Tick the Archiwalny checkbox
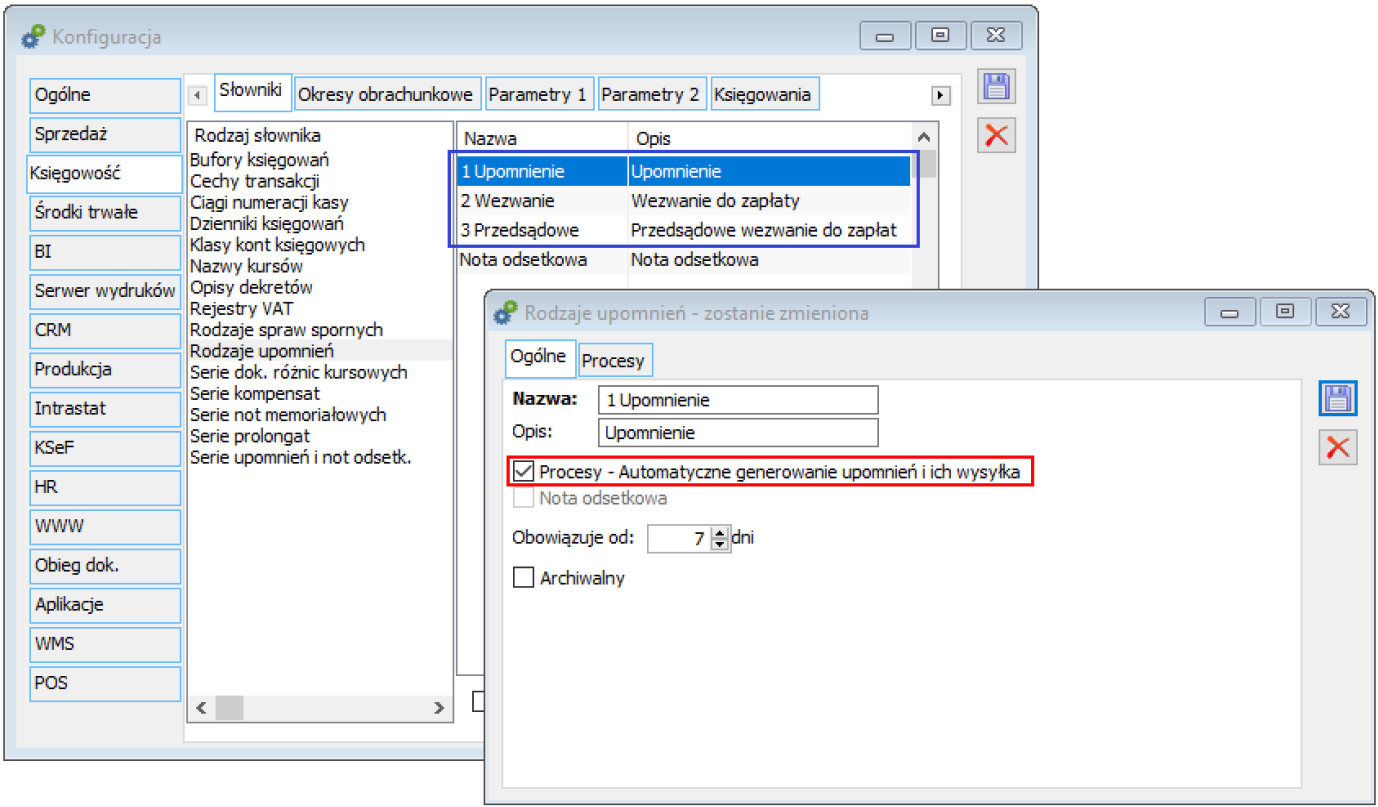The image size is (1378, 807). coord(523,578)
